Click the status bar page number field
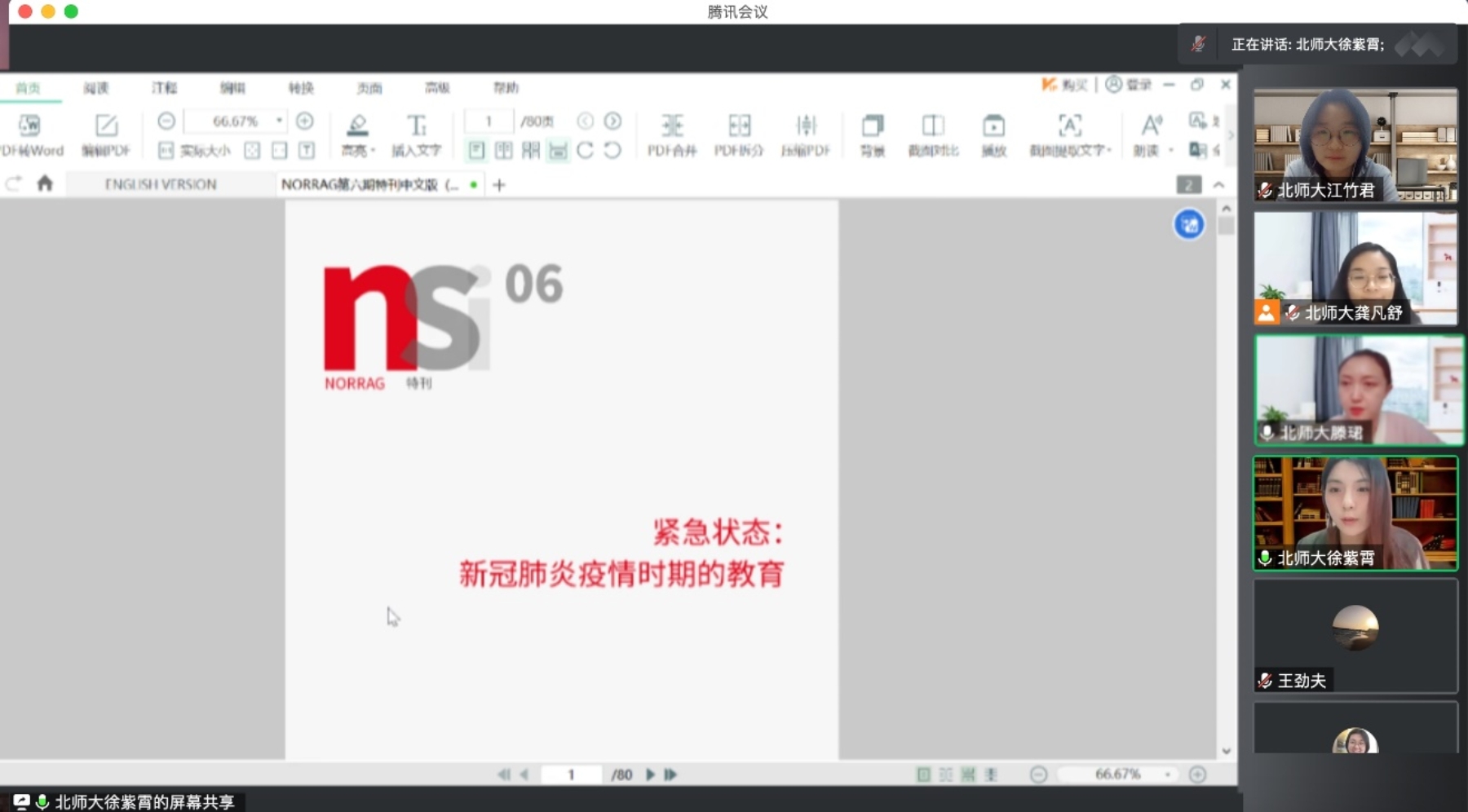Screen dimensions: 1468x812 572,774
